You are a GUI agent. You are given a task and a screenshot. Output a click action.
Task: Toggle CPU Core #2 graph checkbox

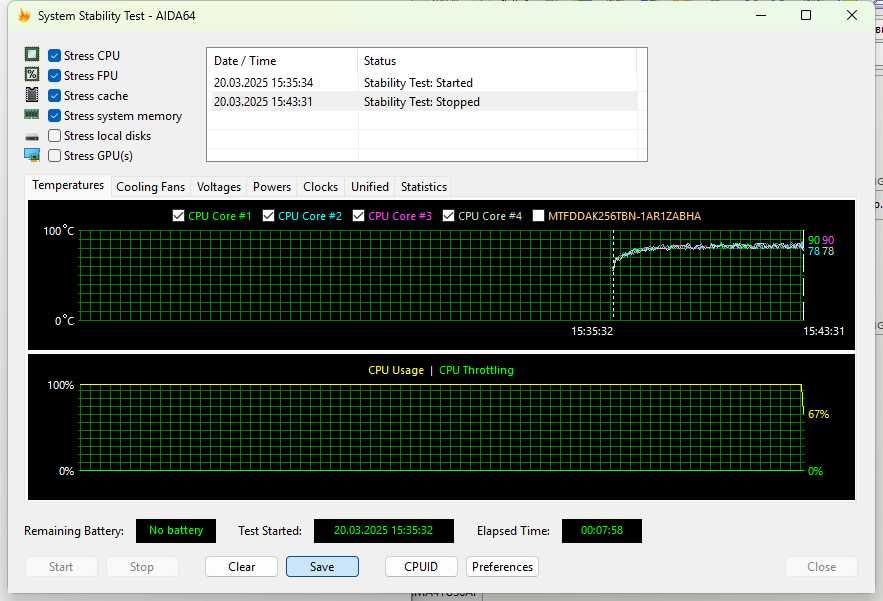tap(269, 216)
